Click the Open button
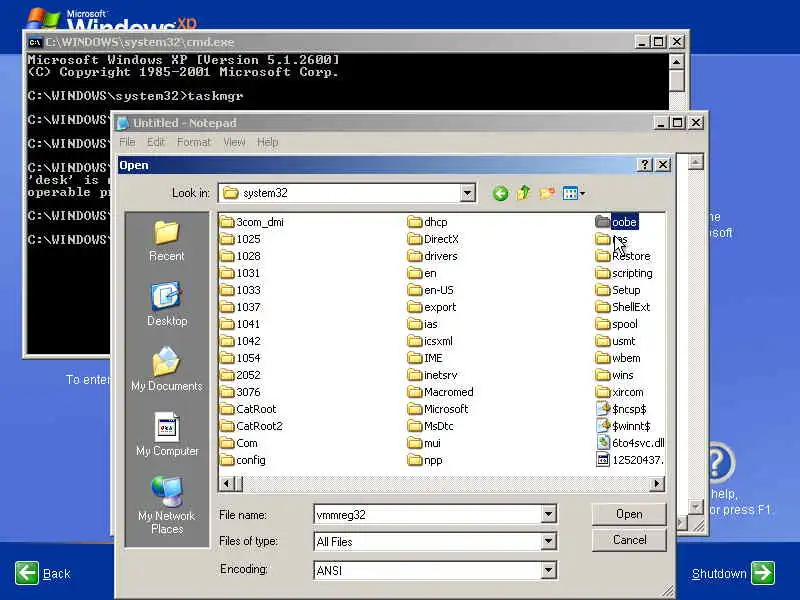Screen dimensions: 800x600 point(629,514)
